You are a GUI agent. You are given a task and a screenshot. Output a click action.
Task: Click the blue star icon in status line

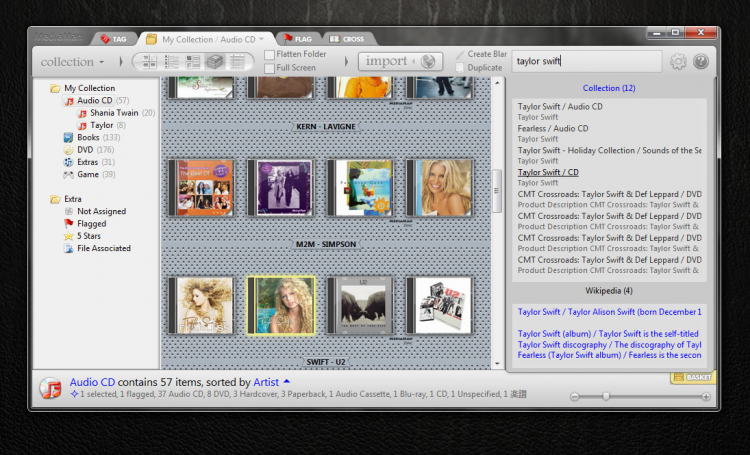[x=74, y=394]
